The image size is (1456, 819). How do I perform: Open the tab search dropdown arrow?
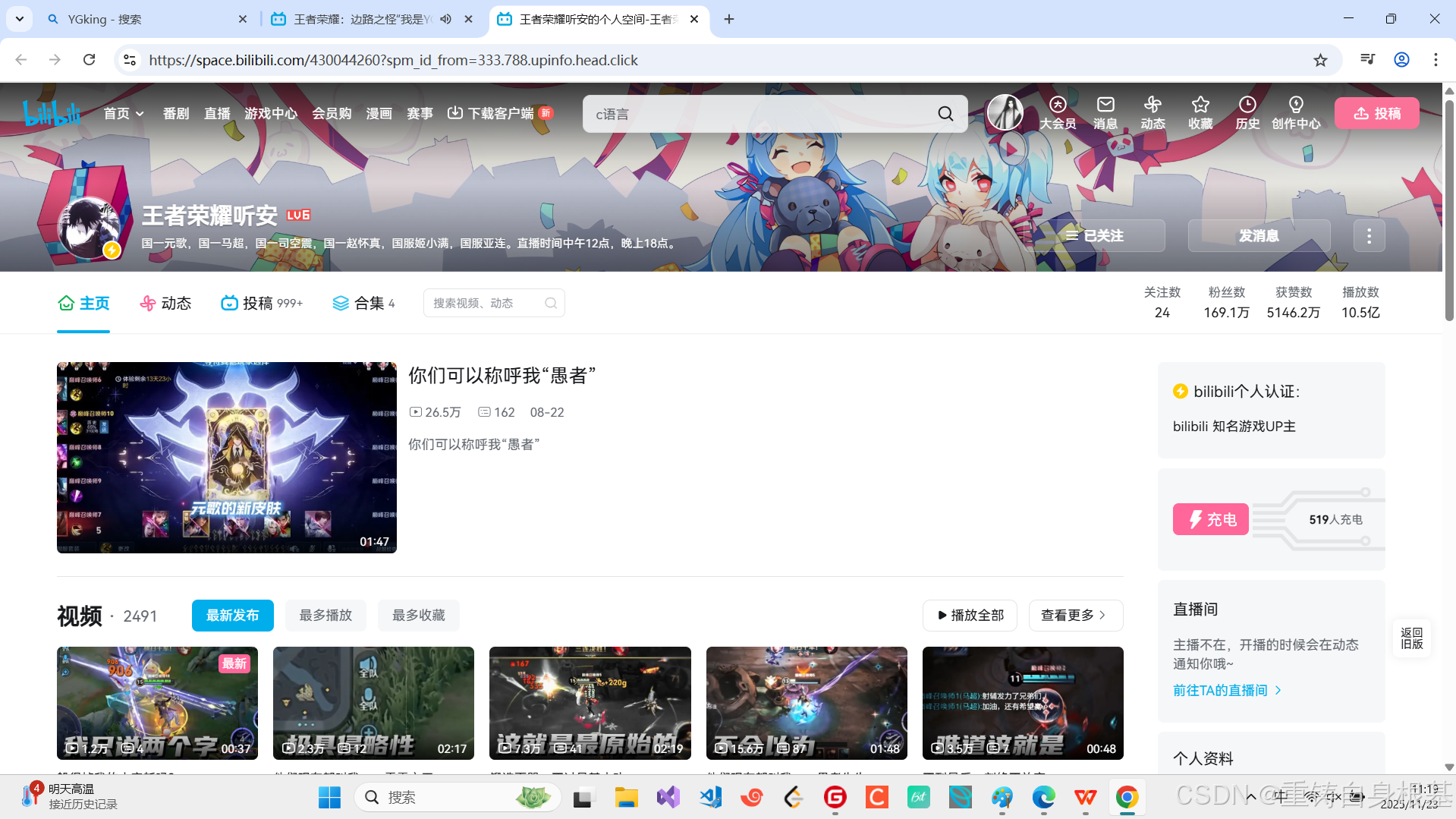(19, 19)
